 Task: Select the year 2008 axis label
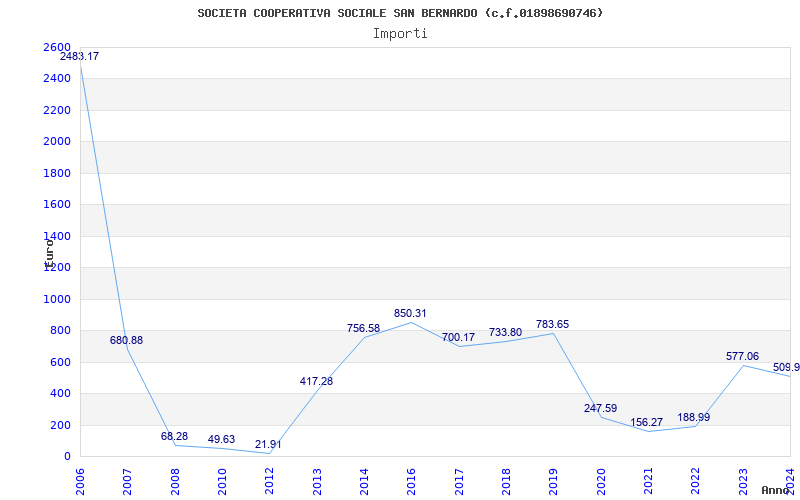point(175,481)
